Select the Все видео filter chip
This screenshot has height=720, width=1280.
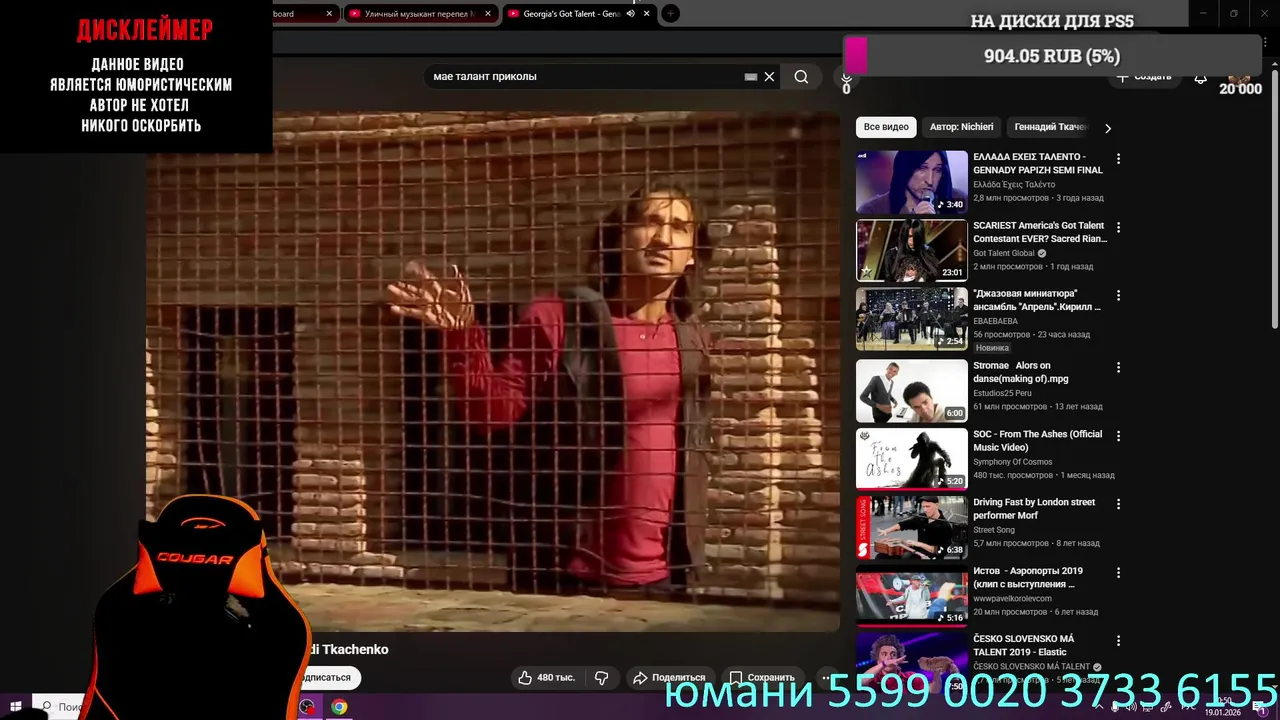(x=886, y=127)
